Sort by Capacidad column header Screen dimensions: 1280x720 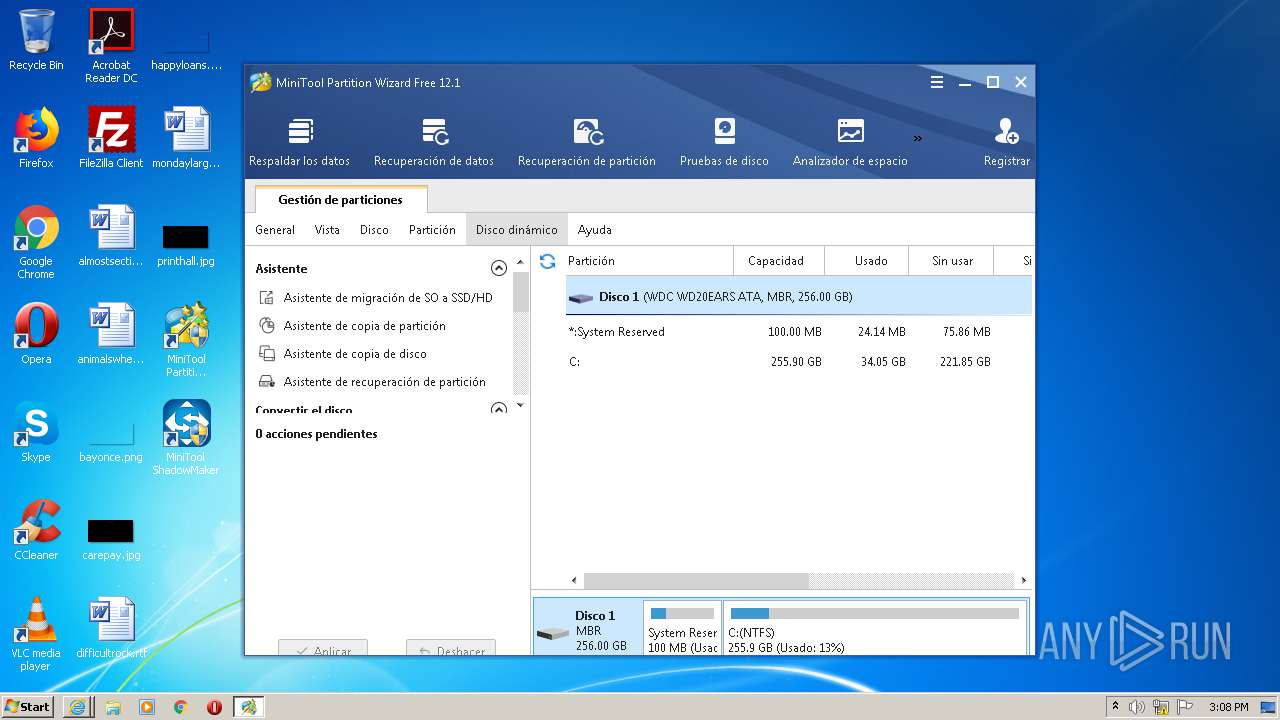[x=779, y=261]
